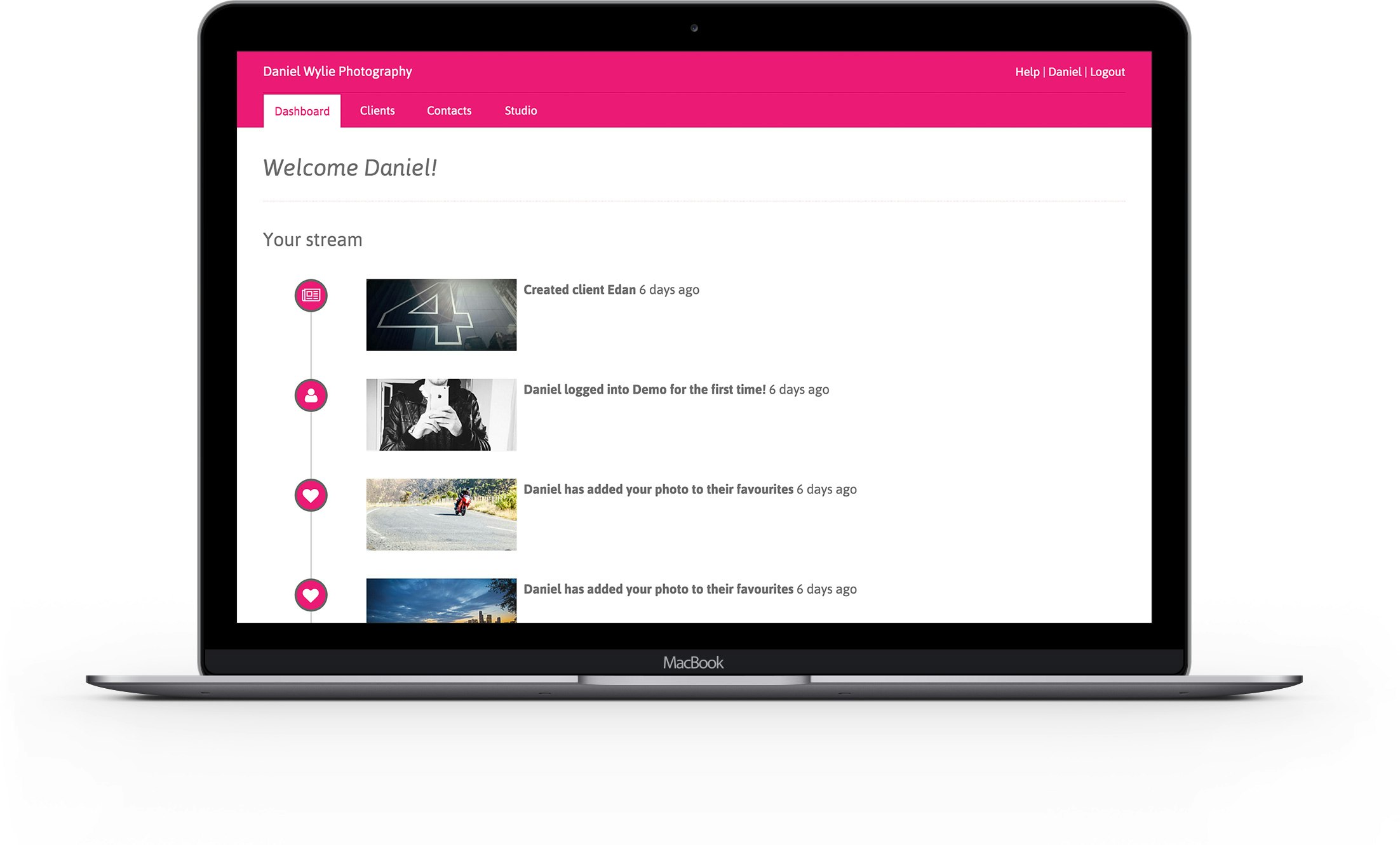Screen dimensions: 1400x845
Task: Click the Created client Edan entry
Action: coord(579,289)
